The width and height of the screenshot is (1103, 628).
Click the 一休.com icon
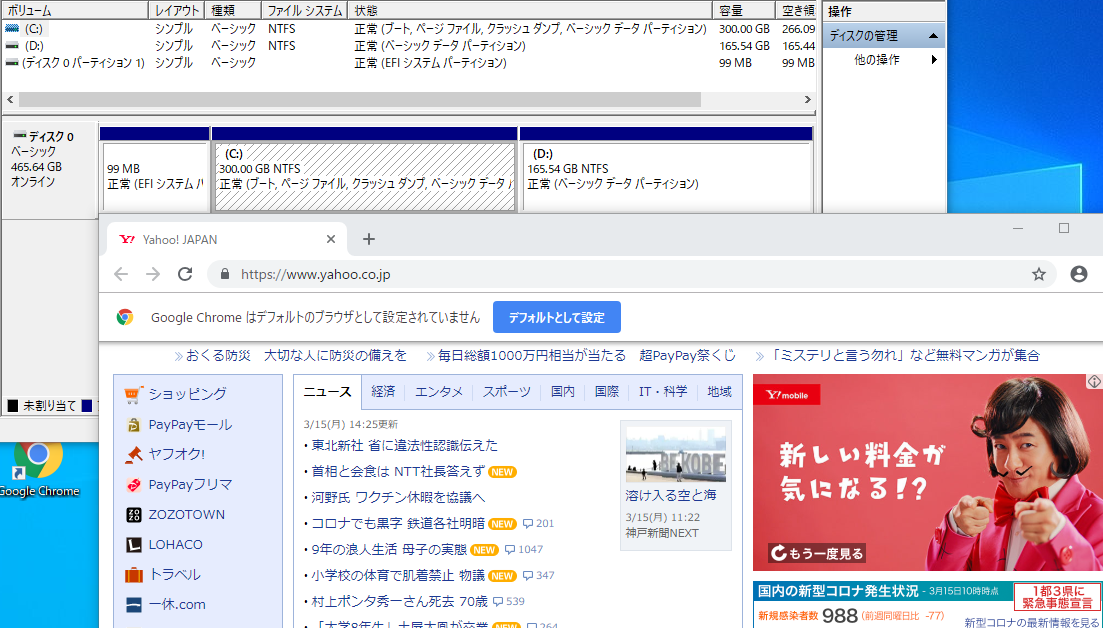point(134,604)
